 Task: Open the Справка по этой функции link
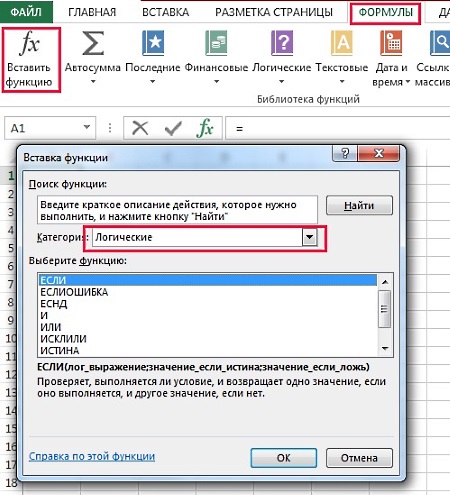[x=92, y=456]
